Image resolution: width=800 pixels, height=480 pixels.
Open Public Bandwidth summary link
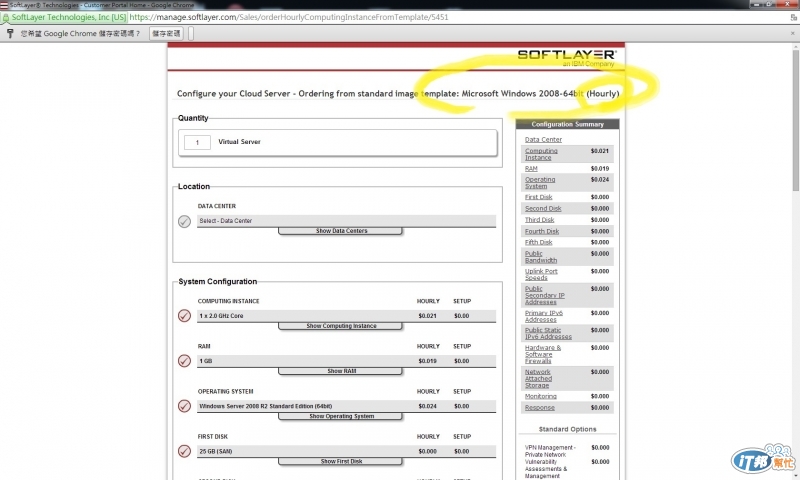click(x=541, y=257)
